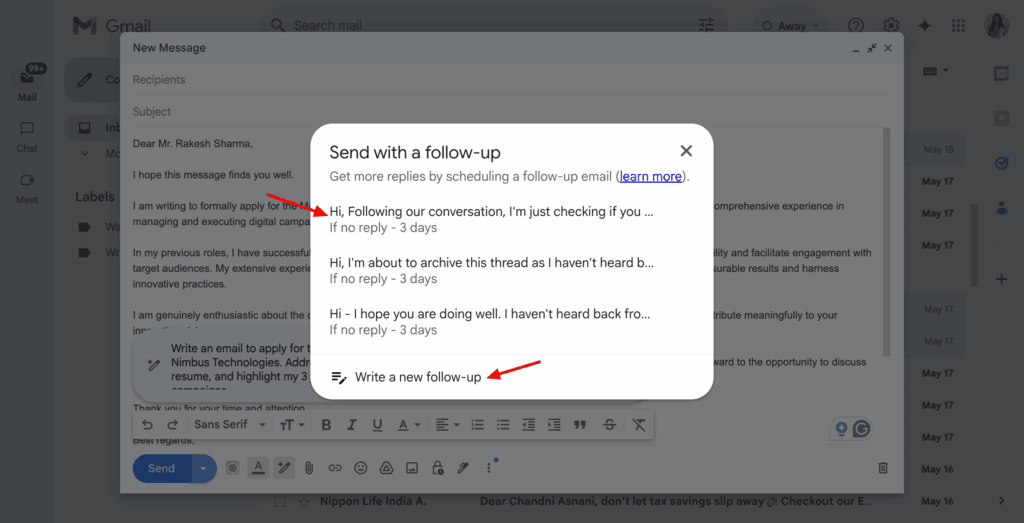Click the Gemini sparkle icon
Viewport: 1024px width, 523px height.
click(924, 25)
